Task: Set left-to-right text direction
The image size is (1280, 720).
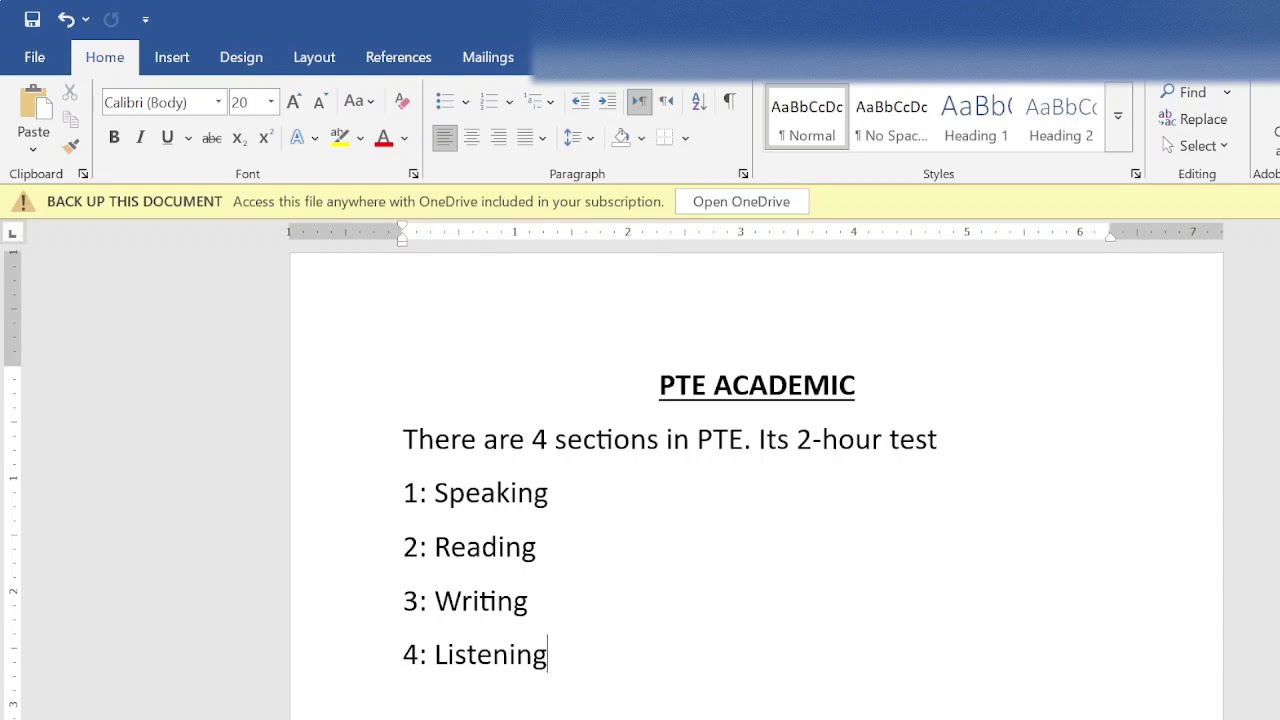Action: 639,102
